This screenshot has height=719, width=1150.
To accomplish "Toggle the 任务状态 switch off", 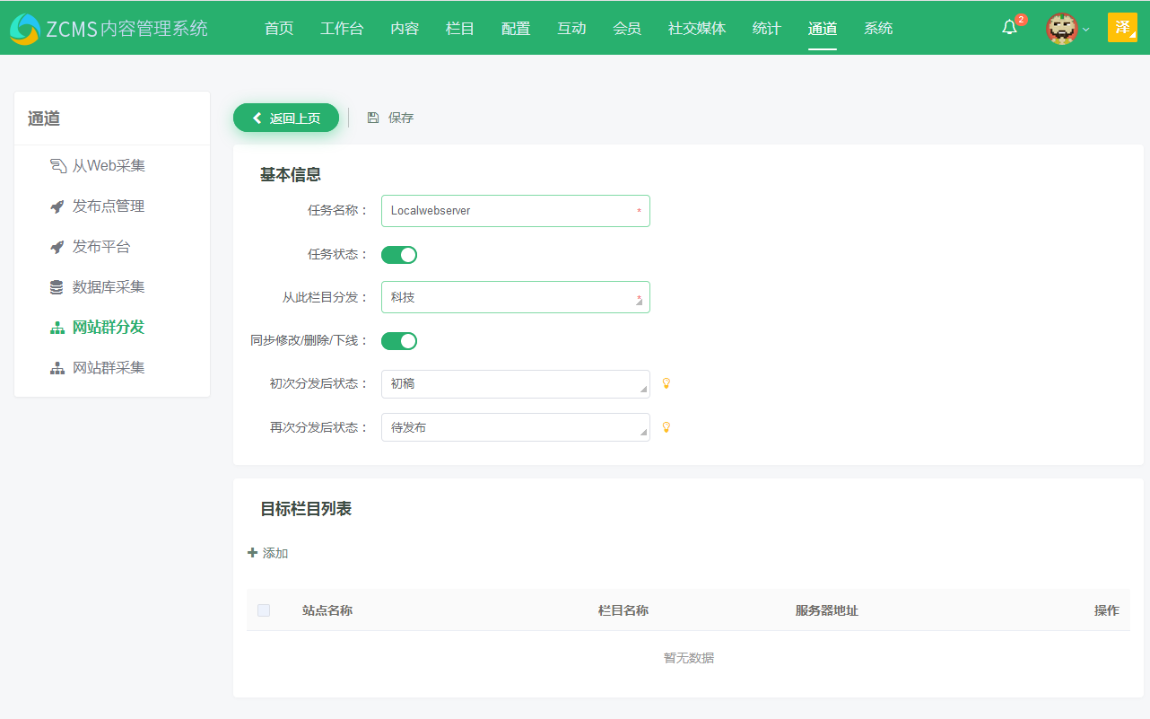I will pyautogui.click(x=399, y=254).
